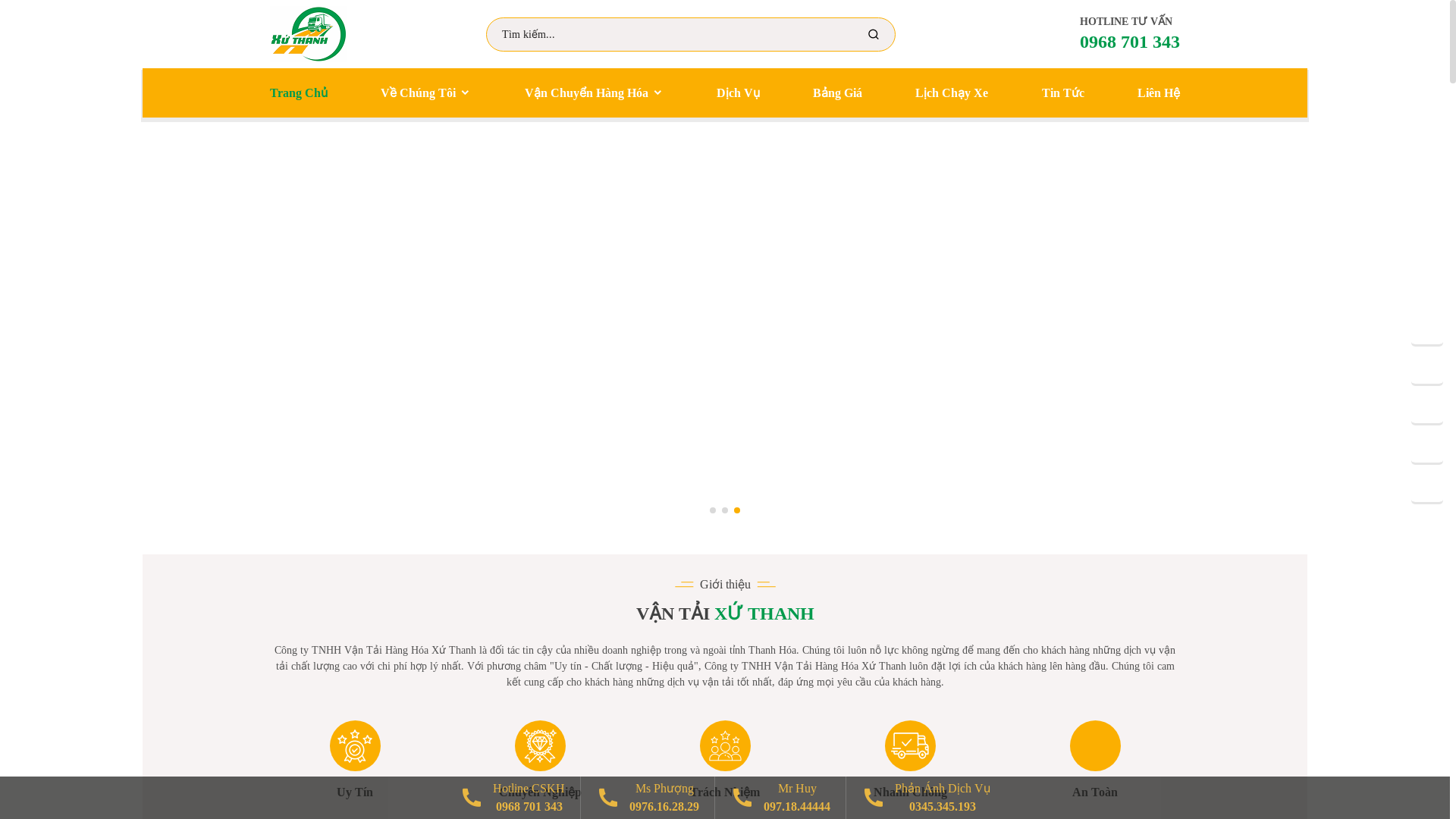Click the Xứ Thanh logo
Viewport: 1456px width, 819px height.
tap(308, 34)
